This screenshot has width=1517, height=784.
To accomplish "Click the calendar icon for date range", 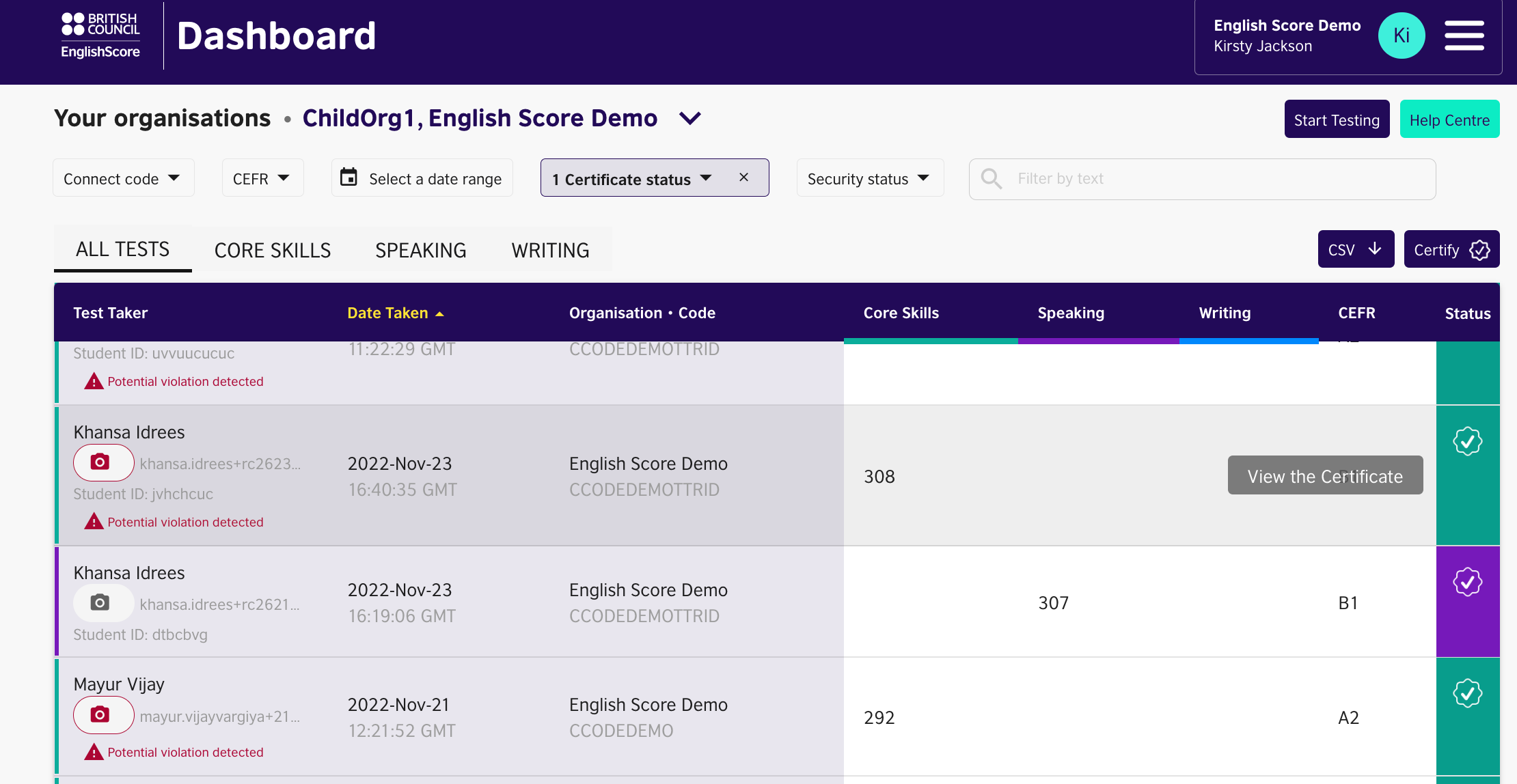I will click(x=349, y=177).
